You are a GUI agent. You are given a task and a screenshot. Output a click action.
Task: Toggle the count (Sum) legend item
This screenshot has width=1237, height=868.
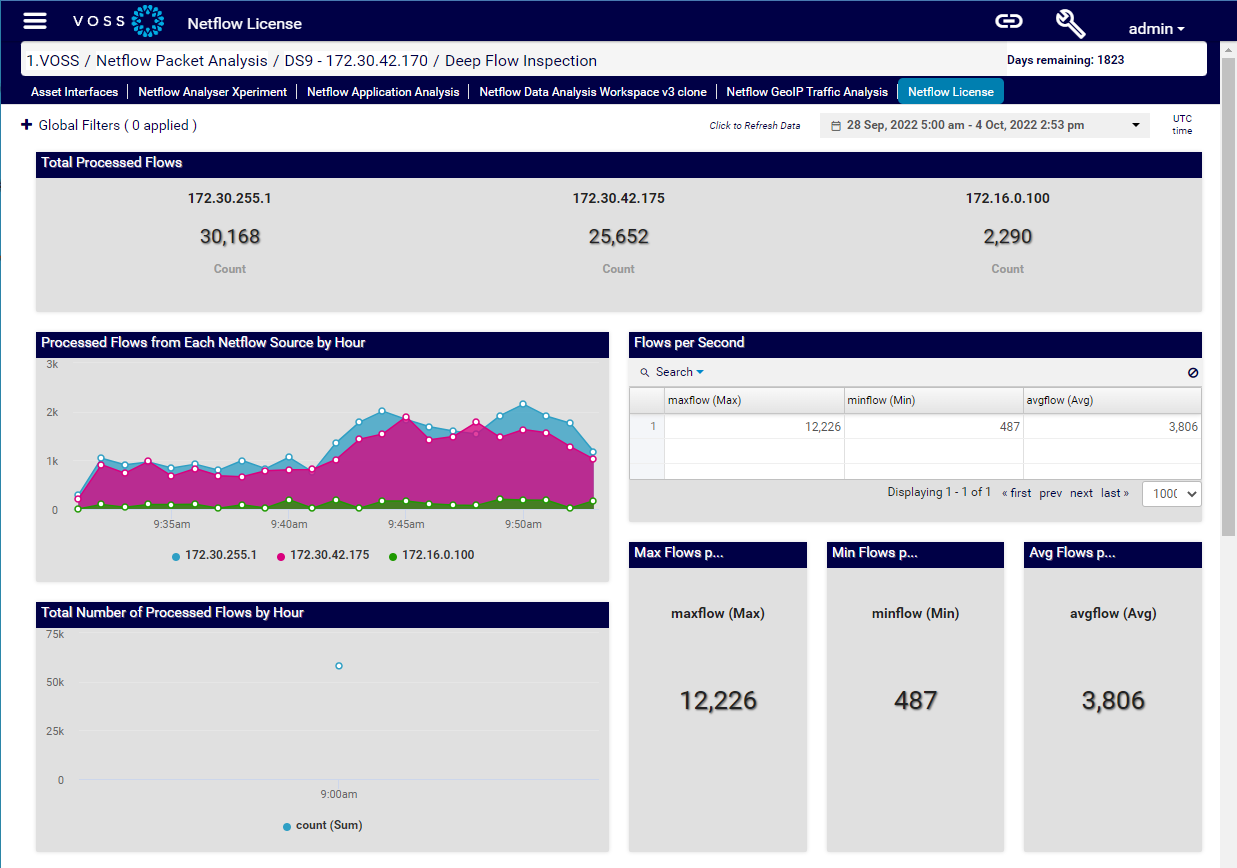coord(323,825)
